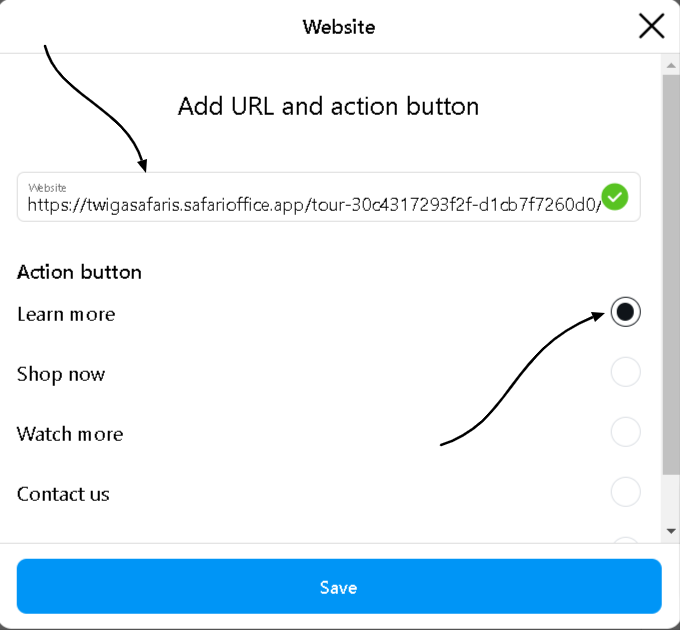Image resolution: width=680 pixels, height=630 pixels.
Task: Click into the Website URL field
Action: (300, 203)
